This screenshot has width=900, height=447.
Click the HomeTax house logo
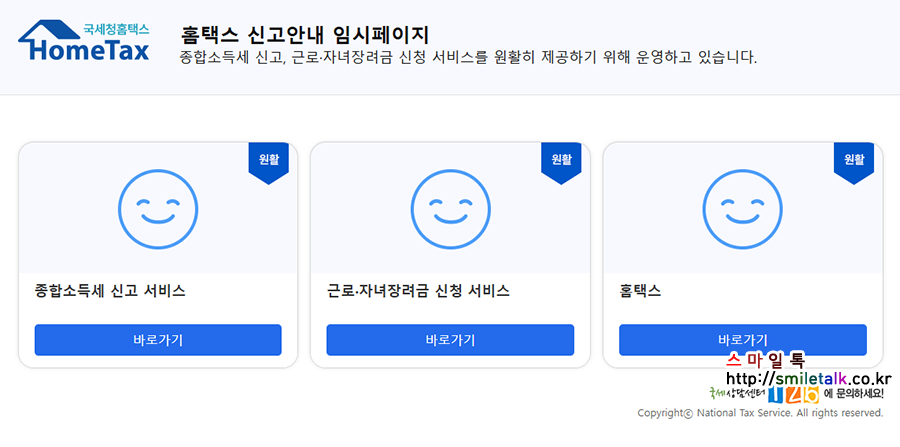click(x=84, y=41)
